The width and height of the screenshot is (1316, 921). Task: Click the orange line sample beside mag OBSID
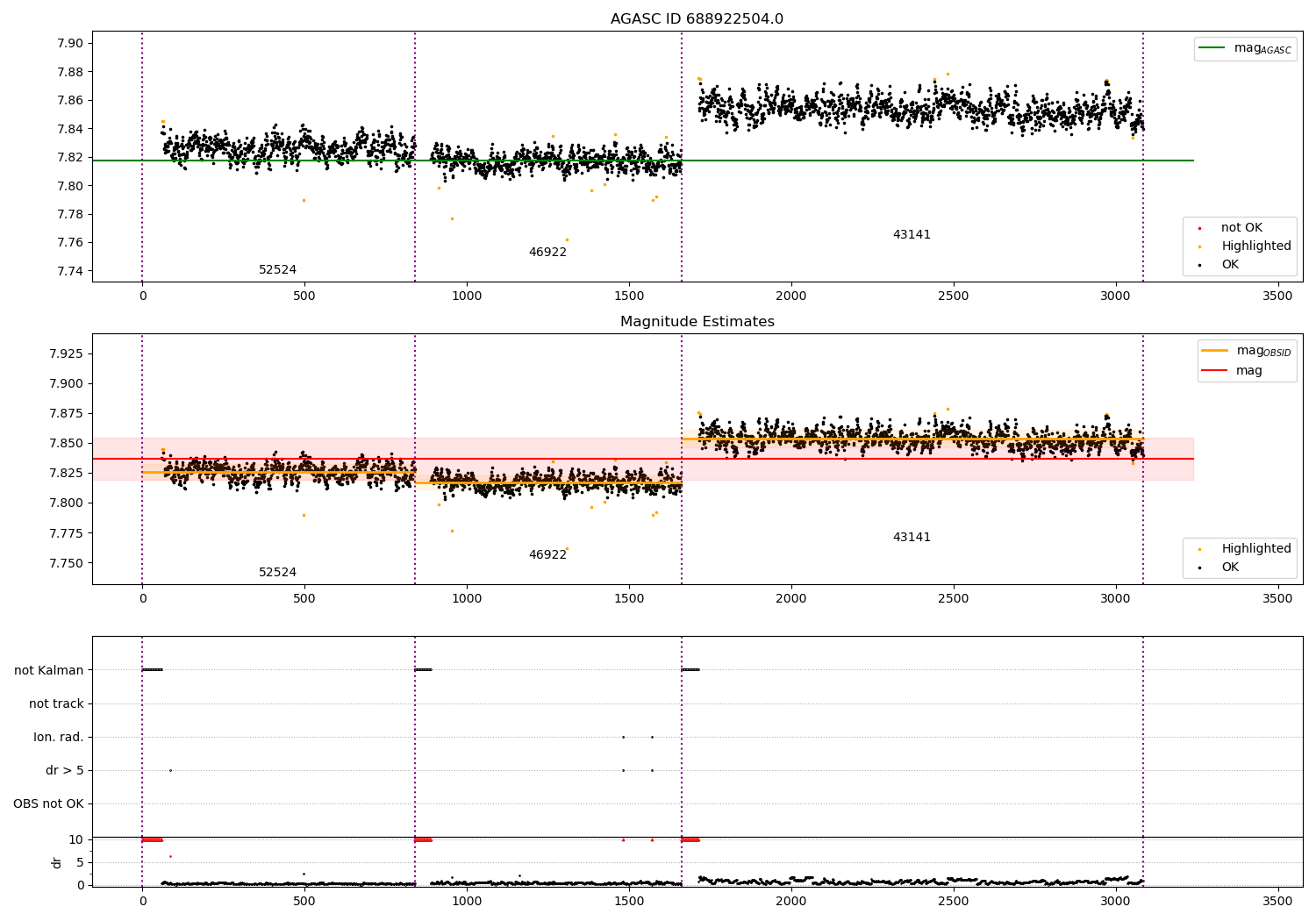click(1215, 351)
